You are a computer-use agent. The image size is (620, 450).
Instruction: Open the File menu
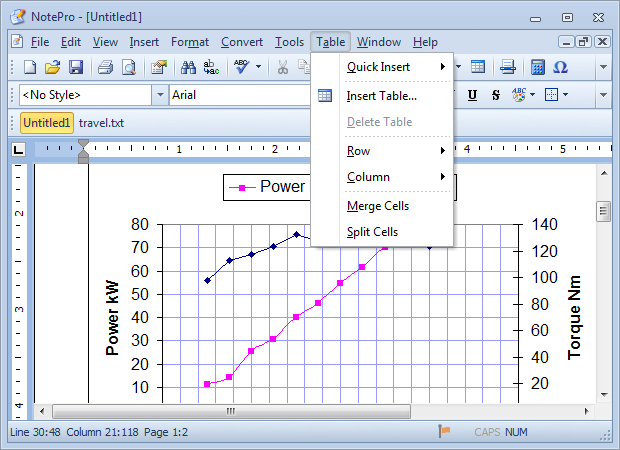40,42
